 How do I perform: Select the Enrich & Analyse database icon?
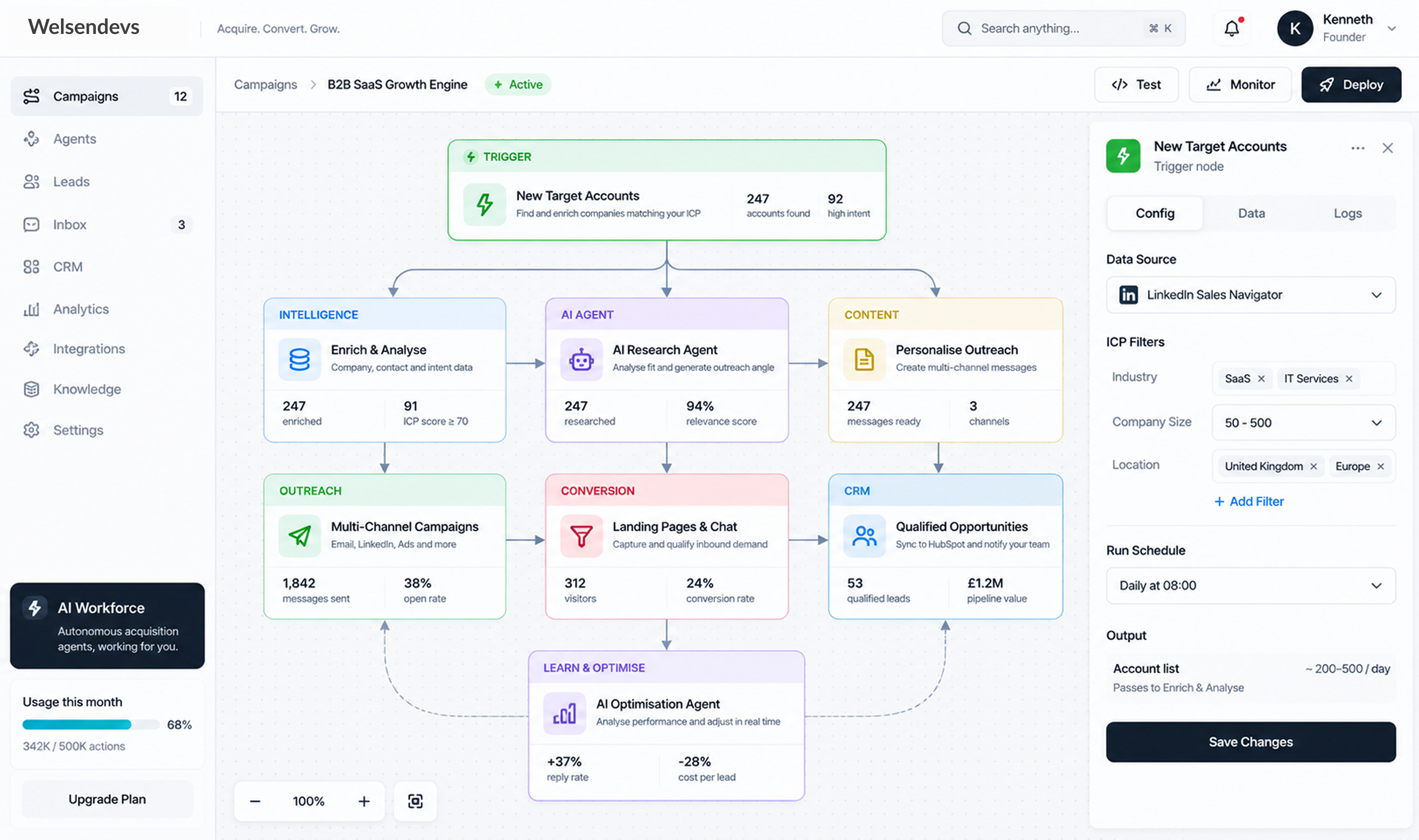tap(299, 359)
